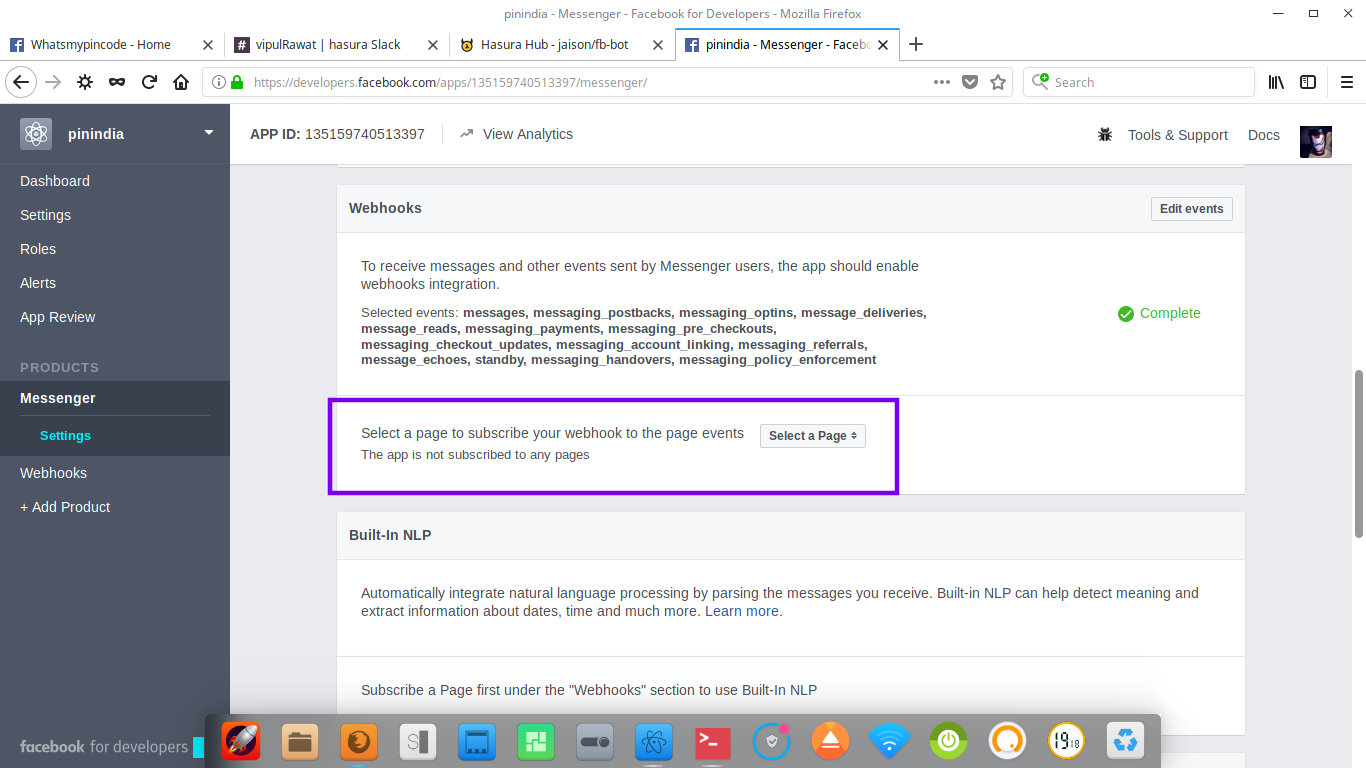Click the Wi-Fi network icon in the dock
This screenshot has width=1366, height=768.
click(x=889, y=742)
